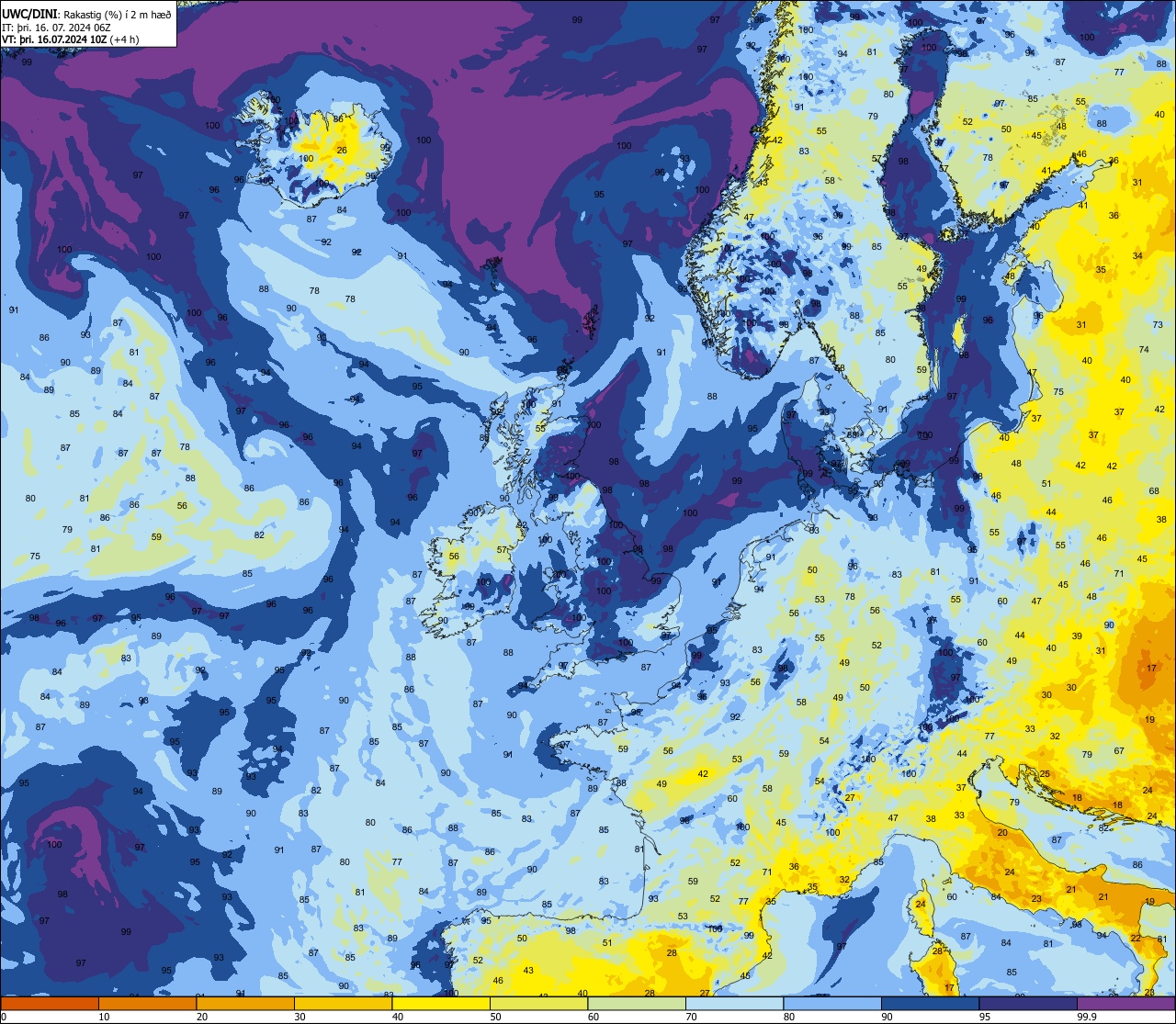Select the amber 20–30 legend color band

[x=245, y=1004]
